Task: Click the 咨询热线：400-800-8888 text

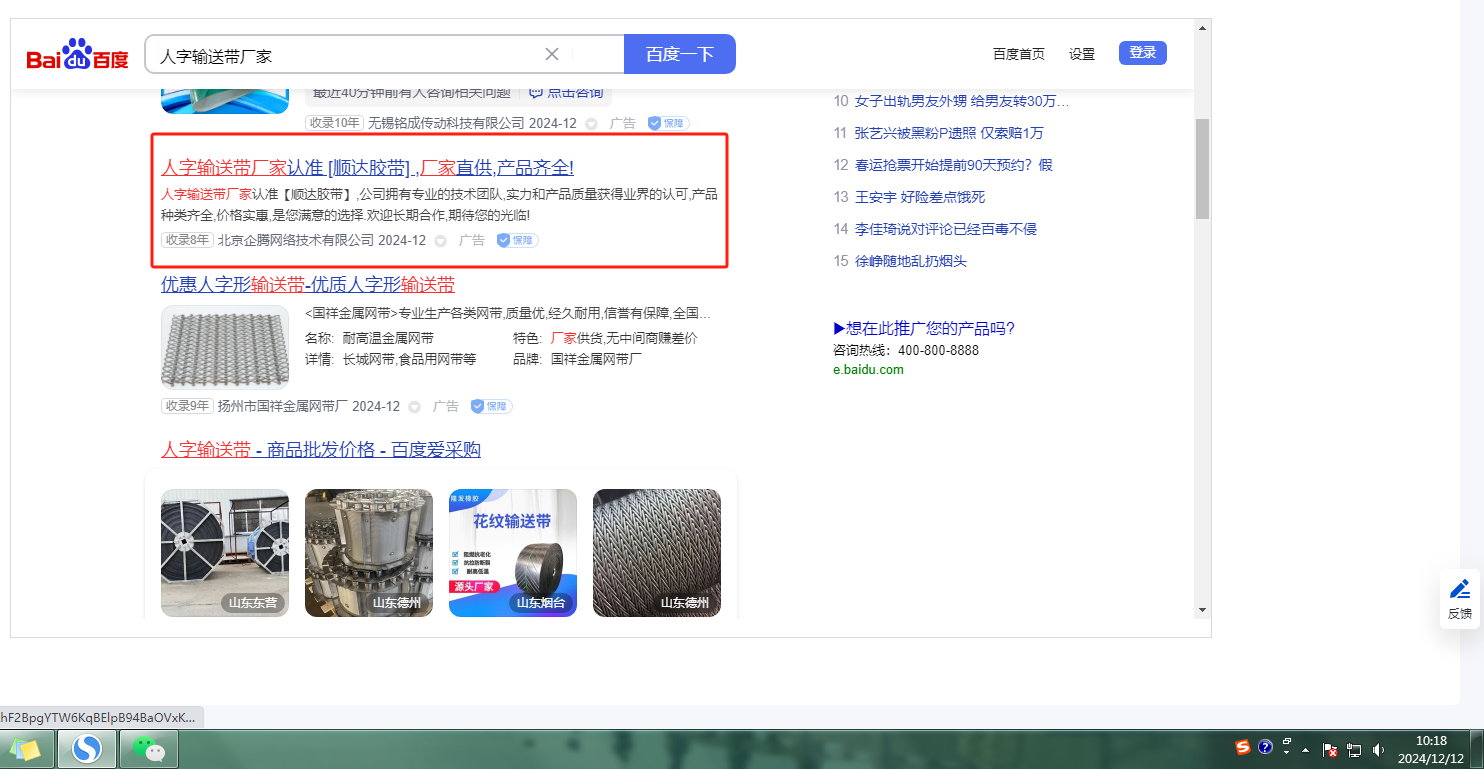Action: pyautogui.click(x=906, y=350)
